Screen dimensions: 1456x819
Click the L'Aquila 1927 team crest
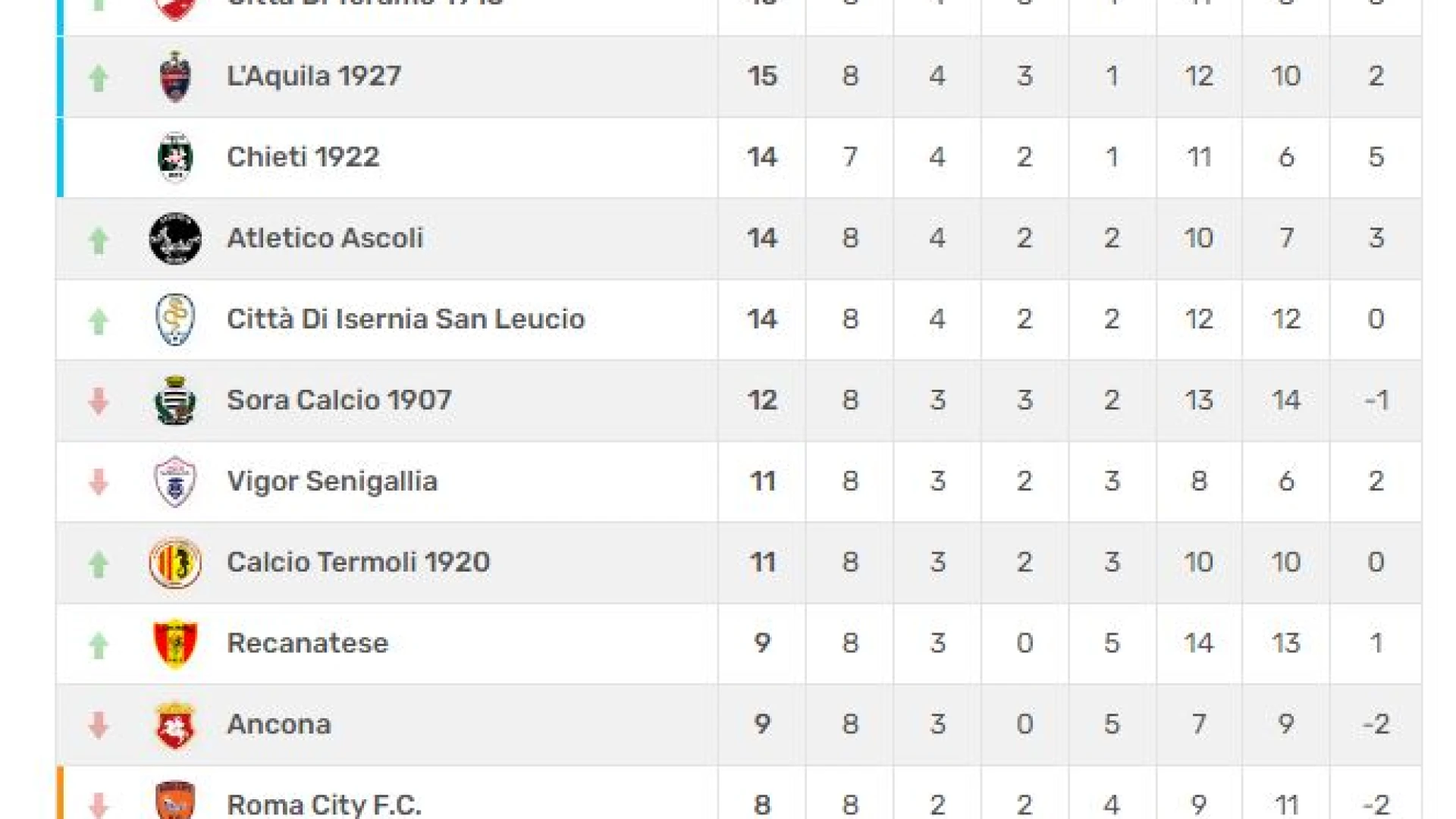175,77
